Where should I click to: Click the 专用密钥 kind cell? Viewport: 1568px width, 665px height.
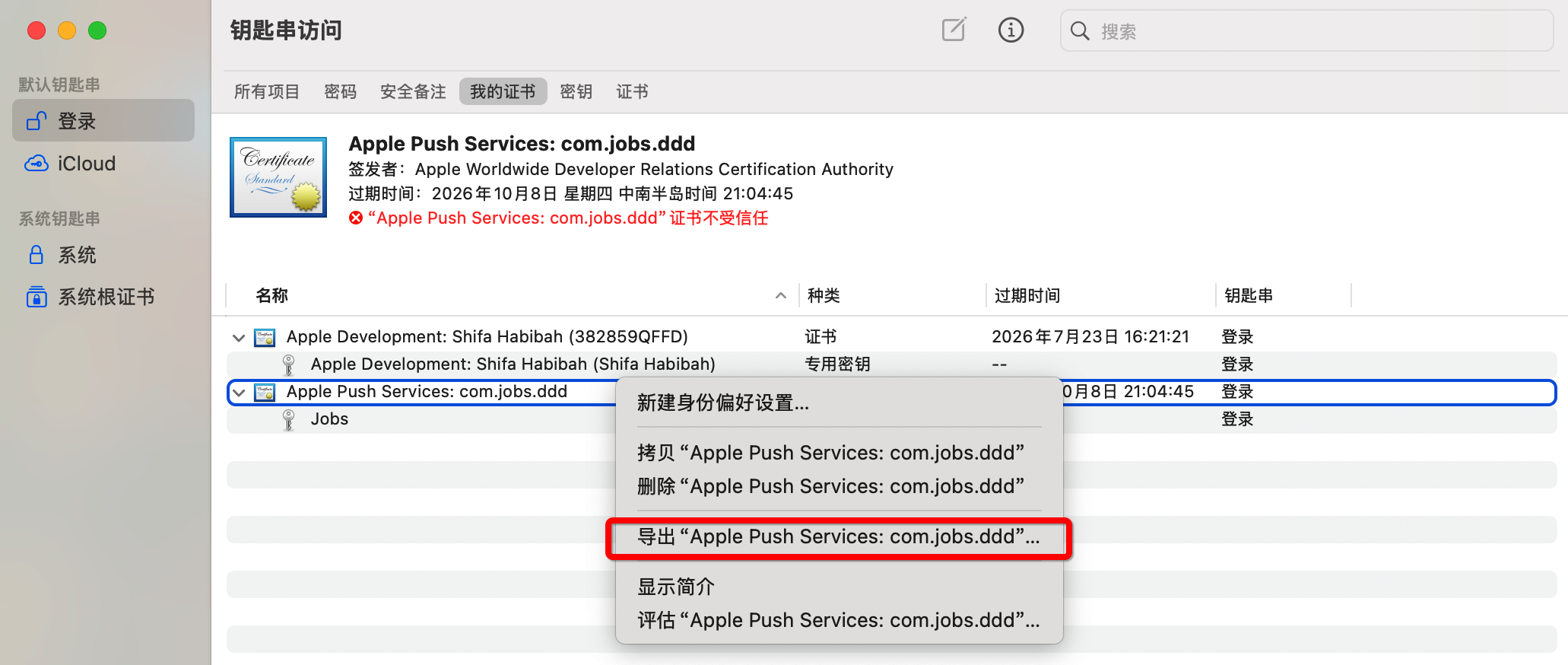(837, 364)
